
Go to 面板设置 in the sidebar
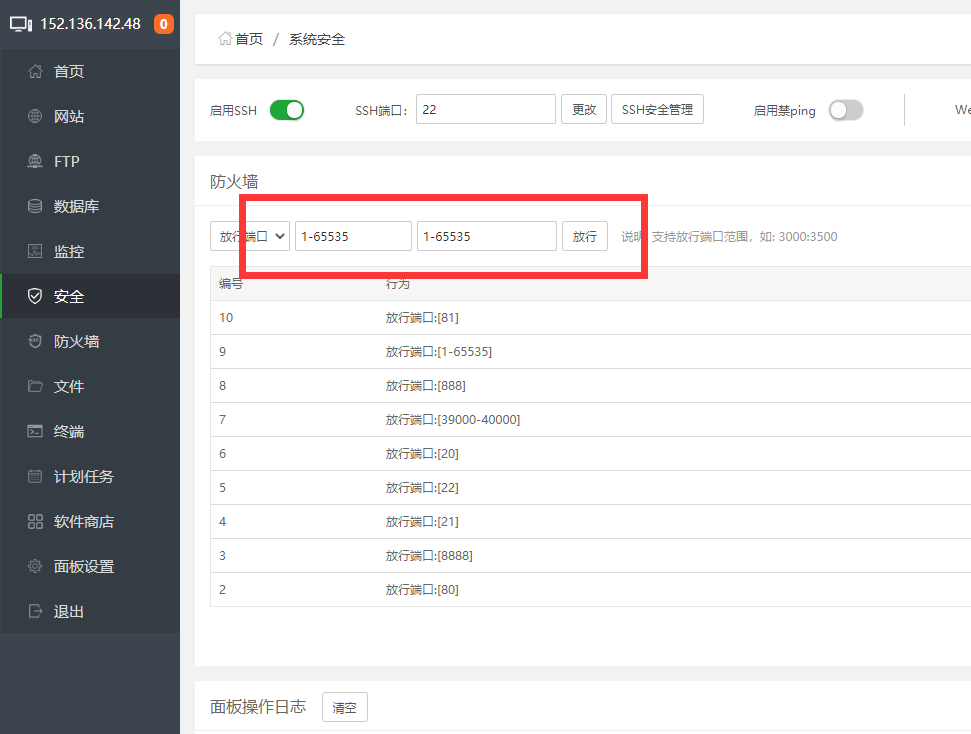tap(83, 566)
